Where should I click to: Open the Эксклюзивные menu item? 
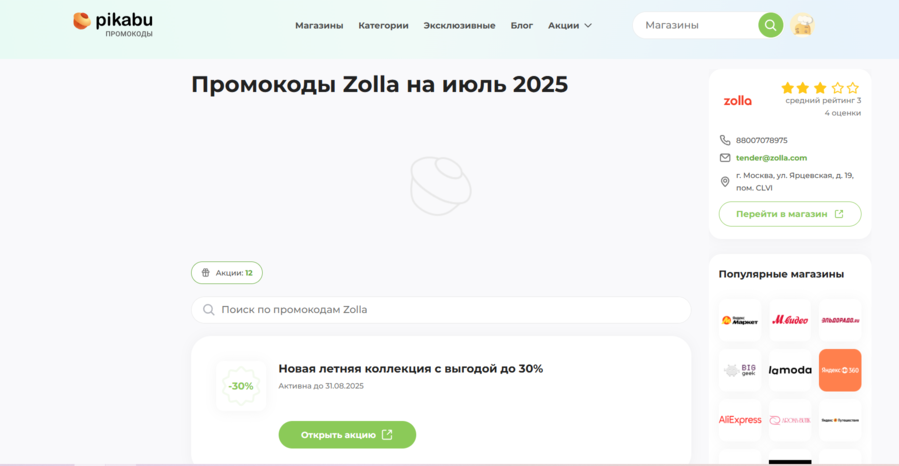coord(459,25)
